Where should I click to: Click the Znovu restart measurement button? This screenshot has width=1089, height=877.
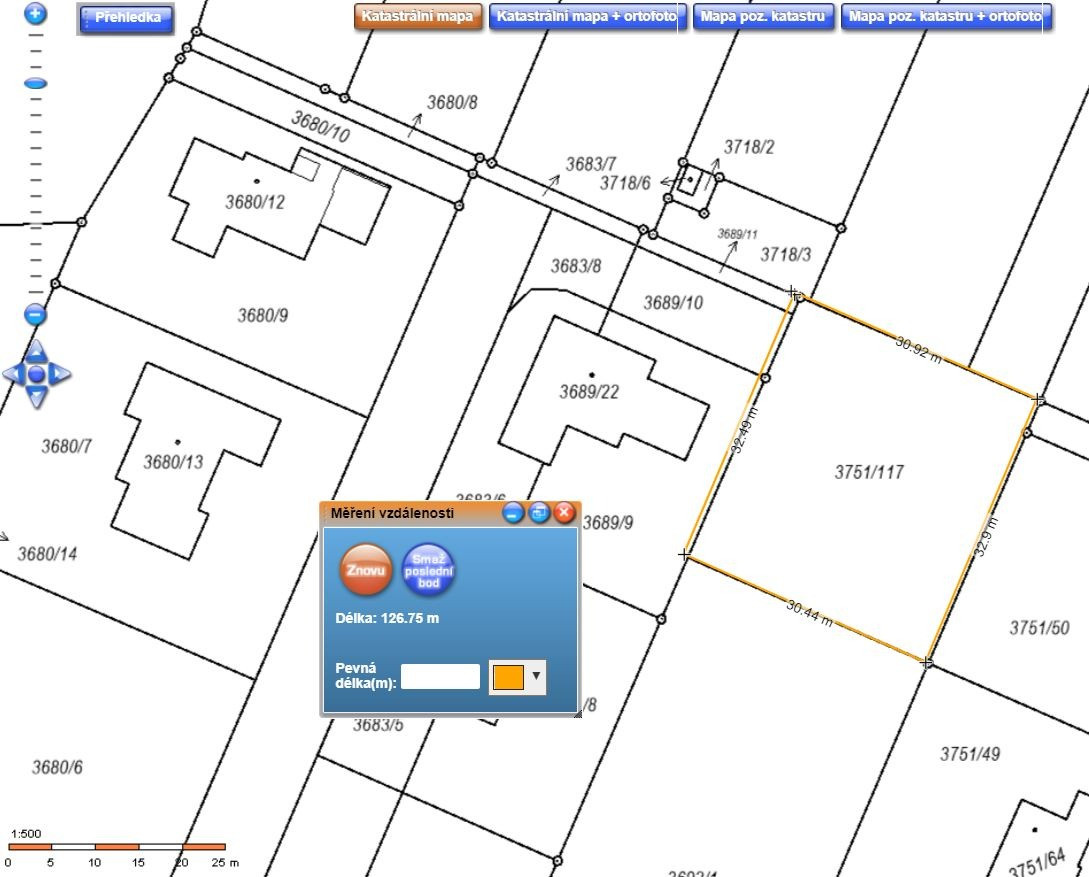pos(366,570)
